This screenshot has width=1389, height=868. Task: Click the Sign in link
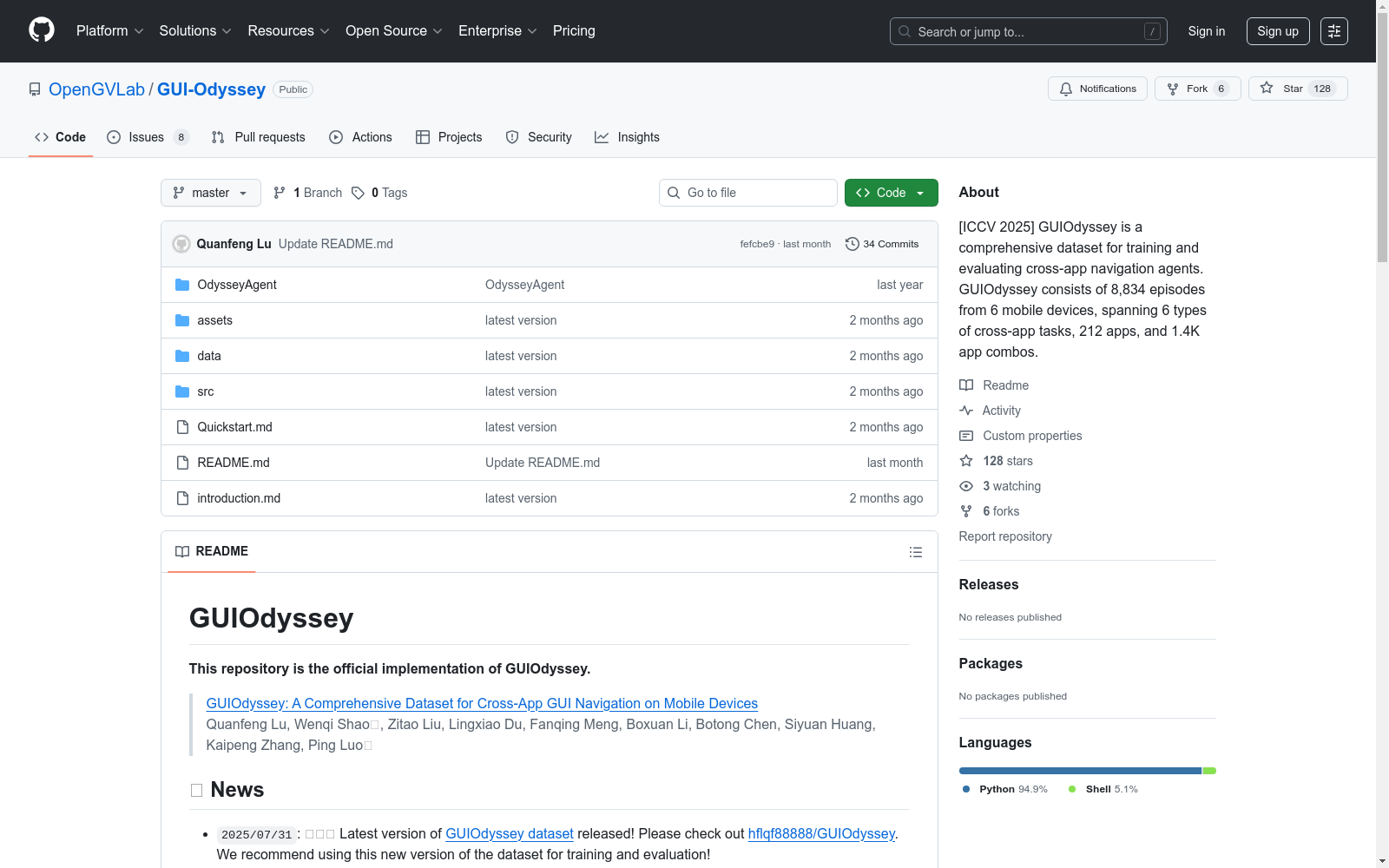pyautogui.click(x=1207, y=31)
